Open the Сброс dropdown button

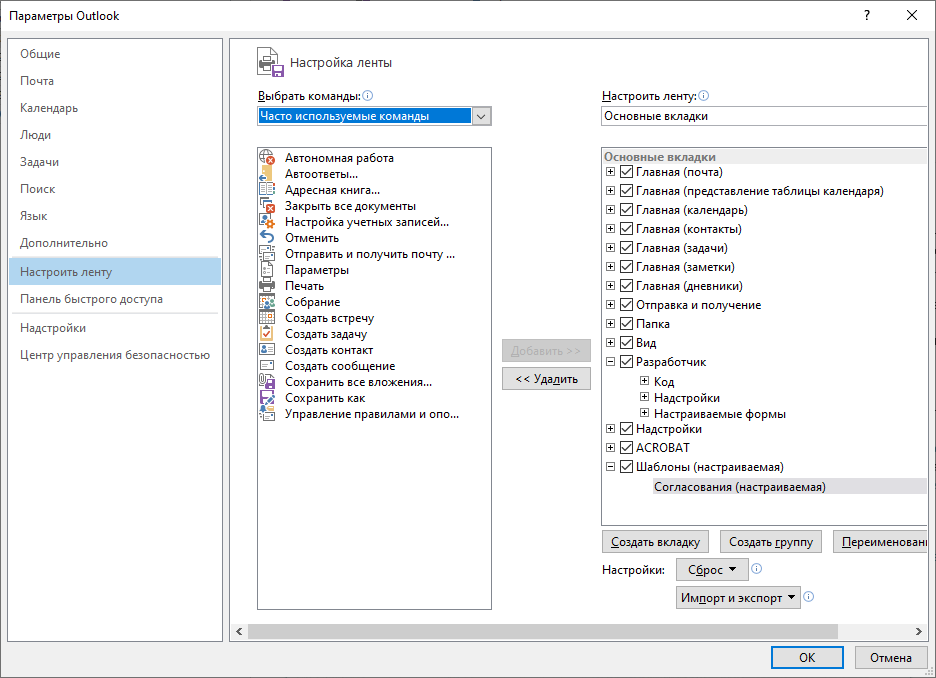click(712, 569)
